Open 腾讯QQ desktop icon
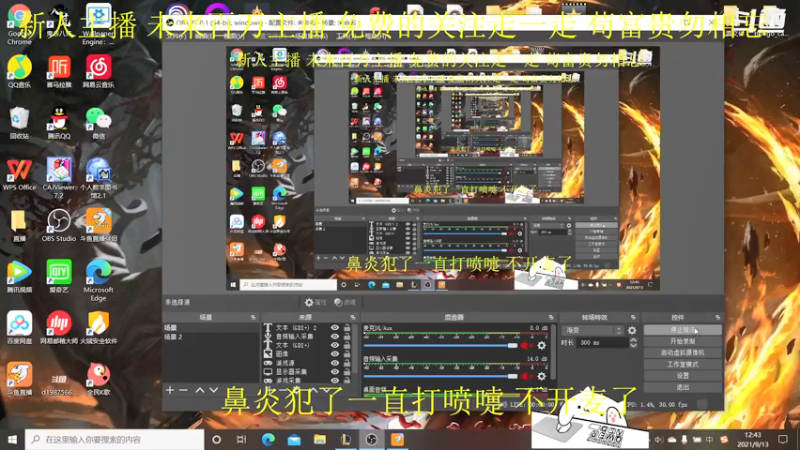 pyautogui.click(x=59, y=123)
